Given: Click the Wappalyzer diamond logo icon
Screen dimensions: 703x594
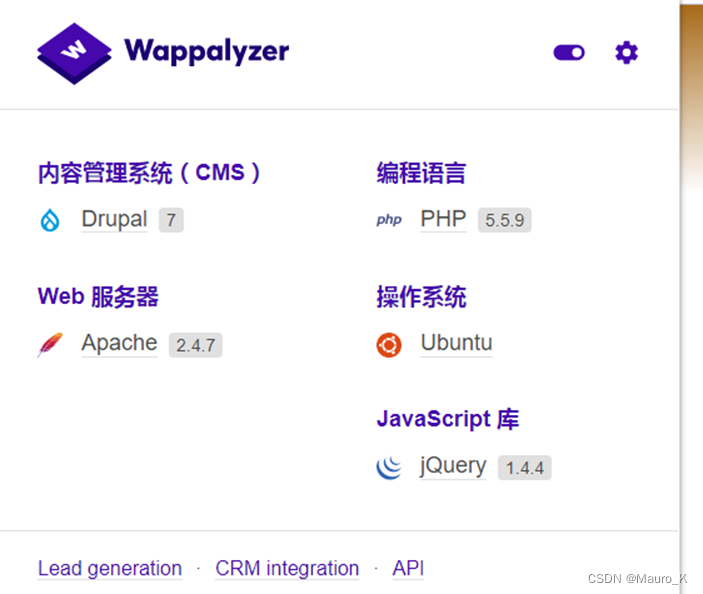Looking at the screenshot, I should pyautogui.click(x=74, y=53).
